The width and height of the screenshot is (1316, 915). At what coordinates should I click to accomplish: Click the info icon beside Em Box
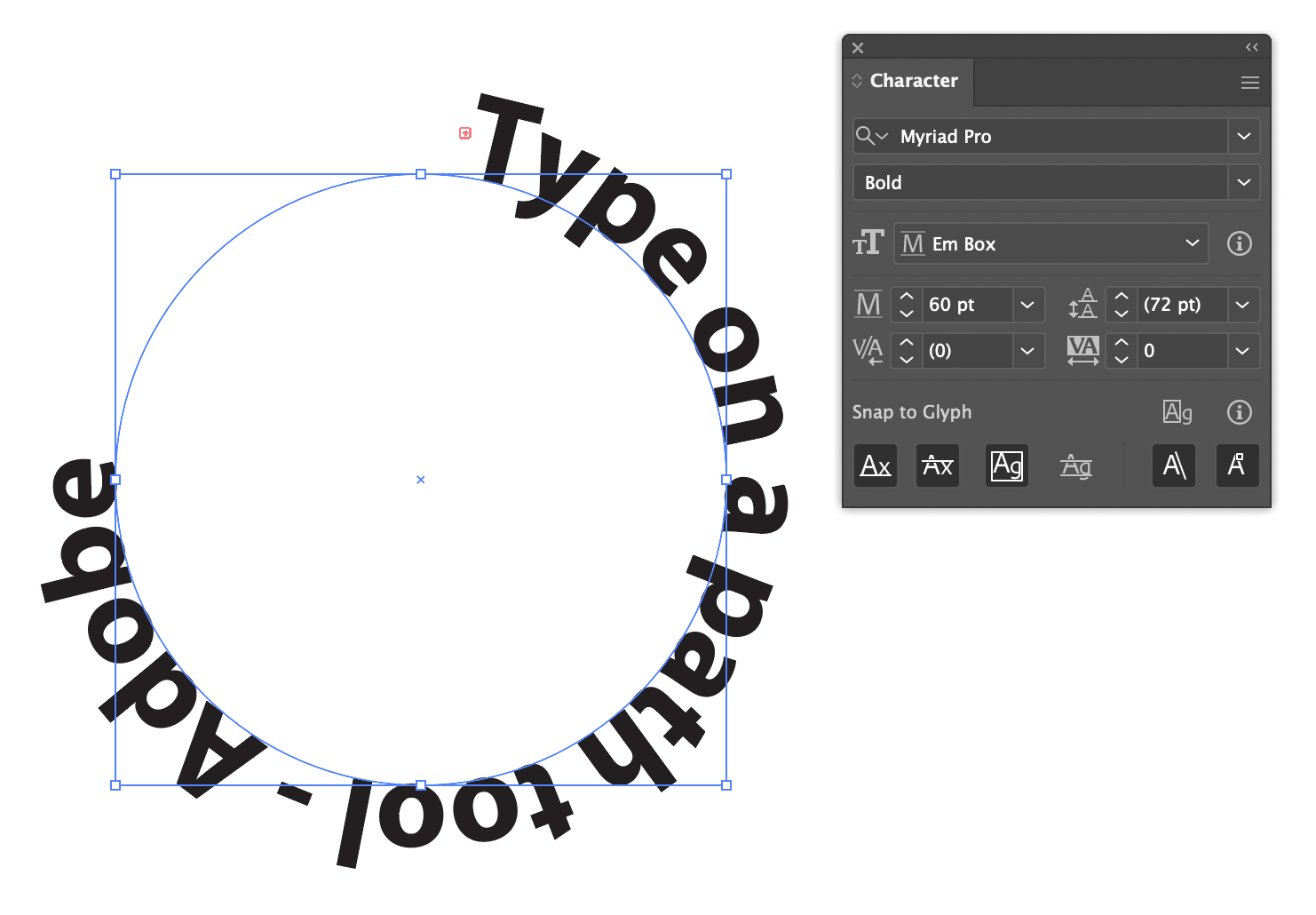point(1240,243)
